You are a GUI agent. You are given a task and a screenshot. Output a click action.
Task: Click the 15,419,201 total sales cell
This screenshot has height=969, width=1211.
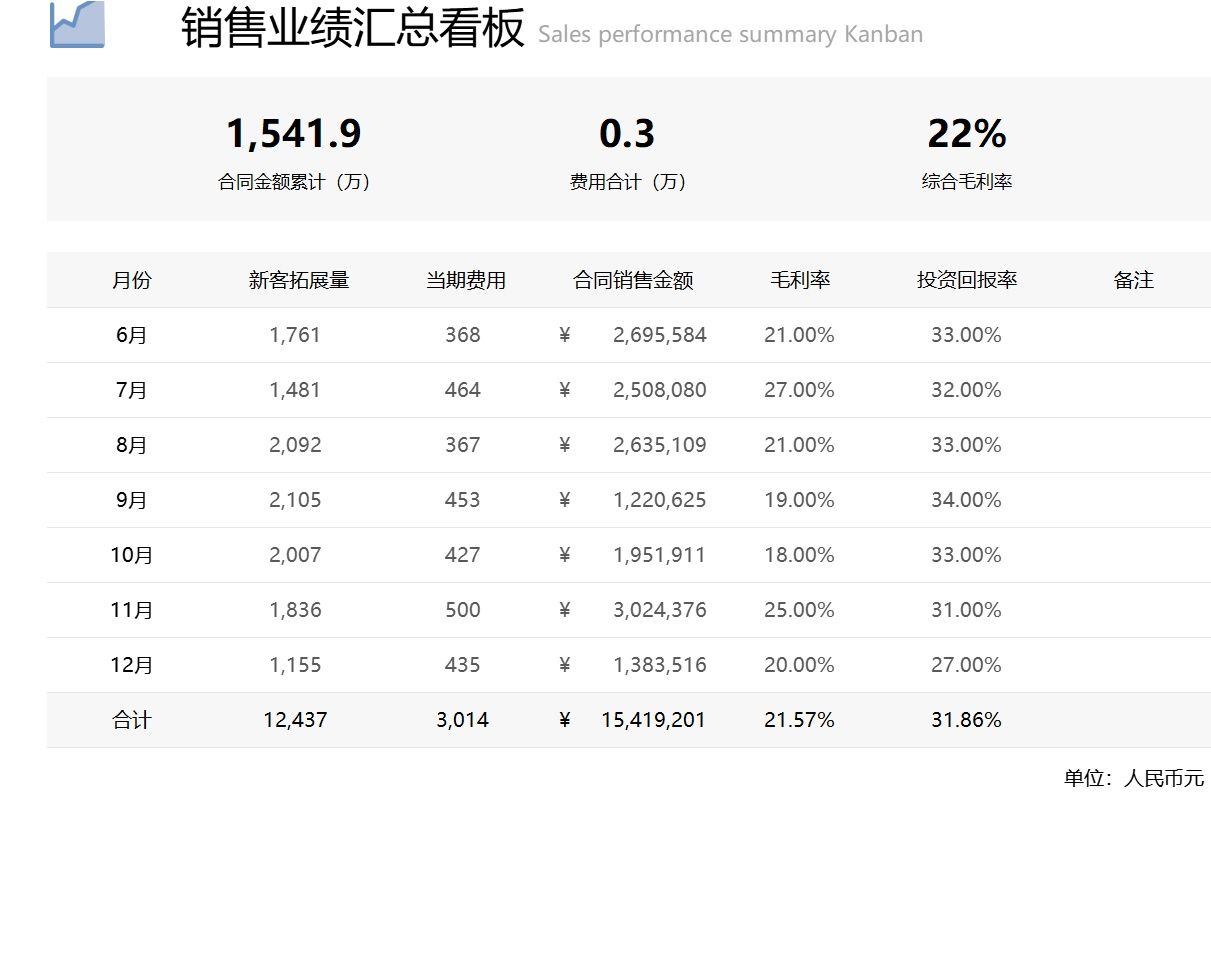(x=653, y=721)
